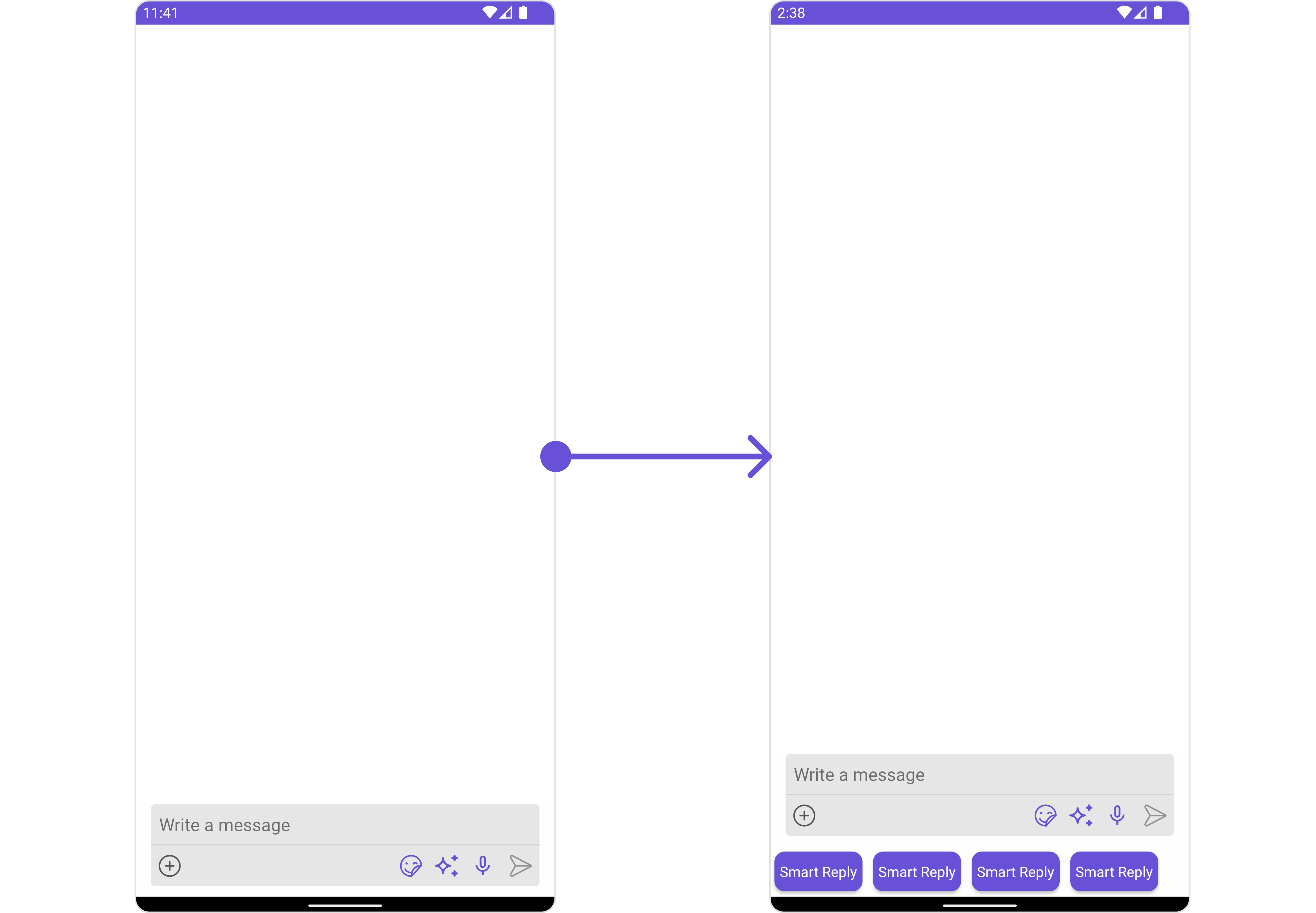Tap the Wi-Fi status icon in left phone
1316x913 pixels.
[x=489, y=12]
